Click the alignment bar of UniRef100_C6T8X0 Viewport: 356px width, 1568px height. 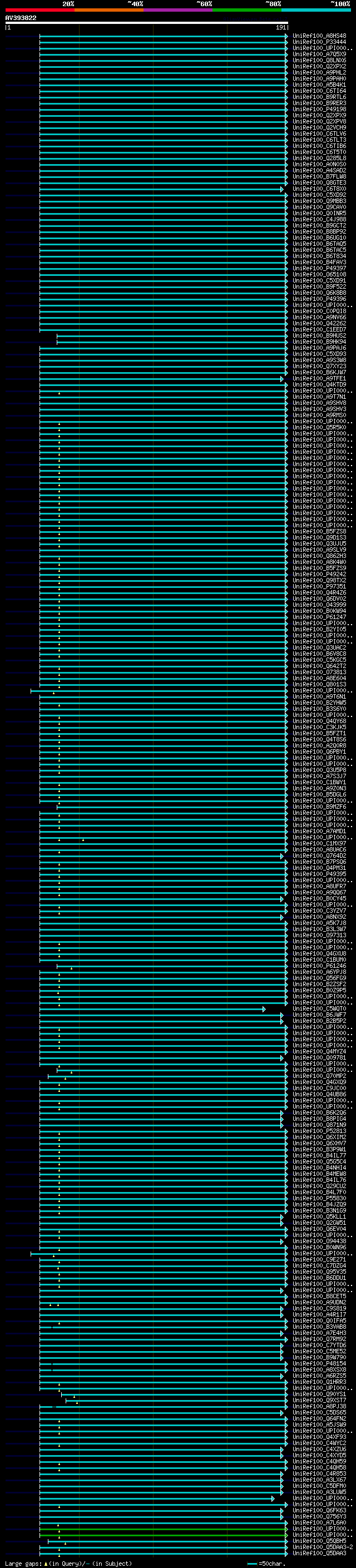coord(161,189)
